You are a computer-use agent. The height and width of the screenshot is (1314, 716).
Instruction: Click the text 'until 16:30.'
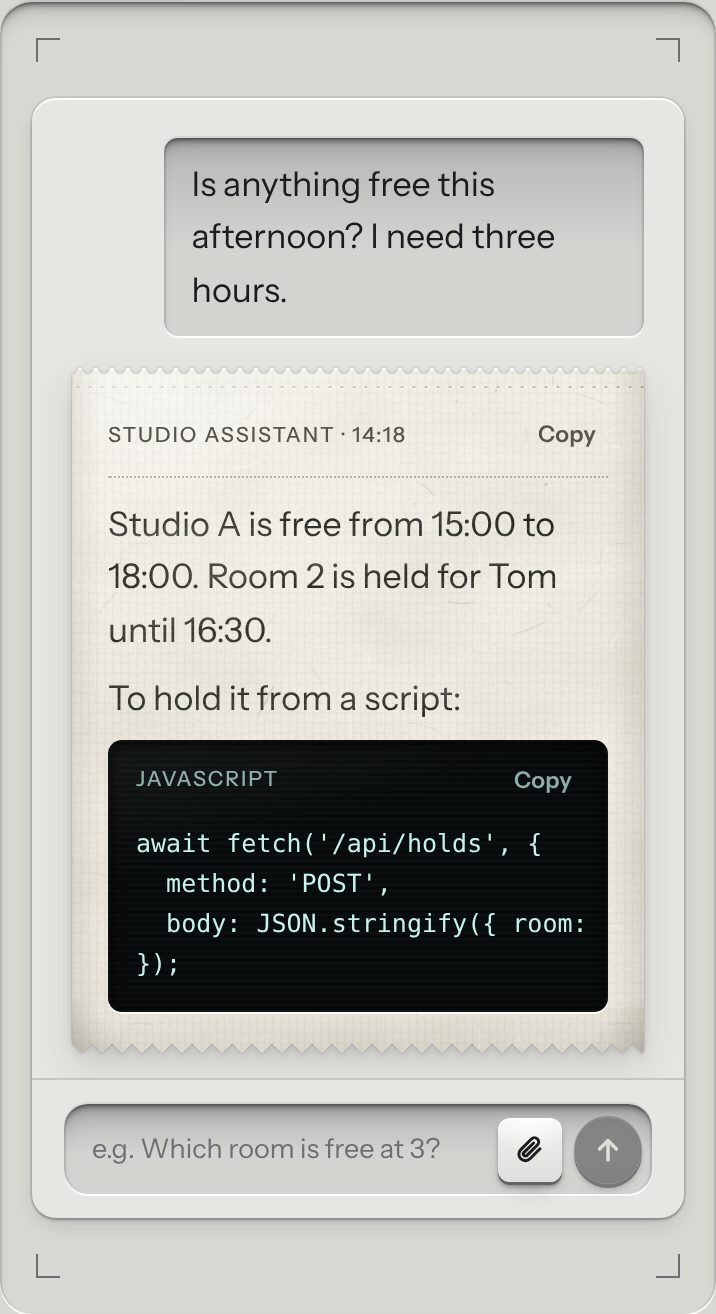click(190, 630)
